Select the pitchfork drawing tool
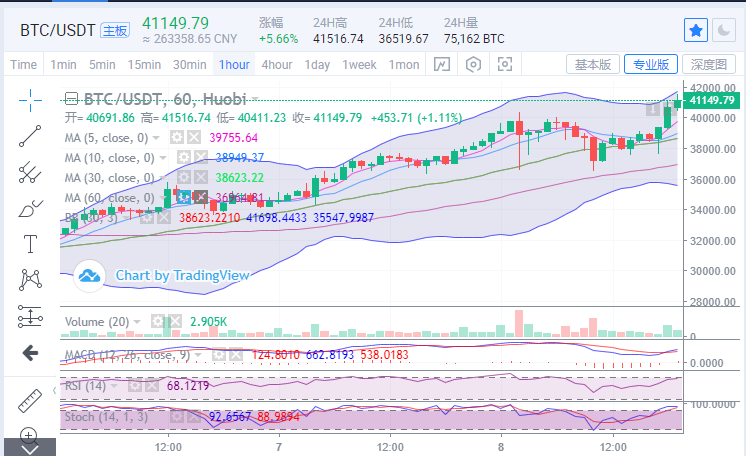The height and width of the screenshot is (456, 746). point(30,172)
